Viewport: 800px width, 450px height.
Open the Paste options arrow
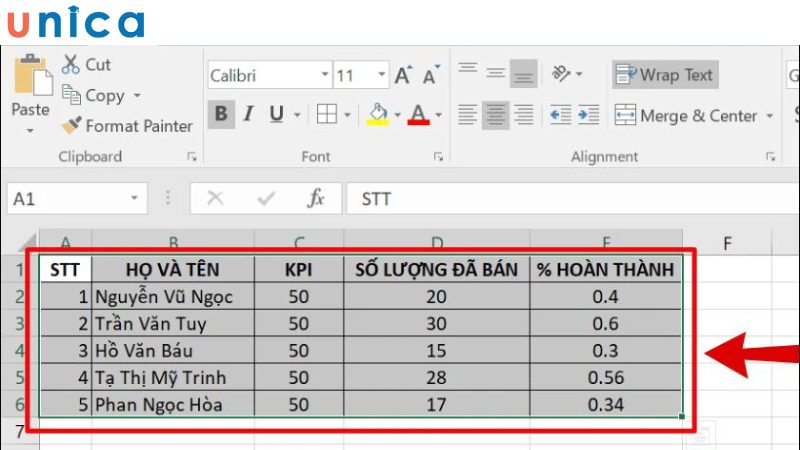point(30,131)
